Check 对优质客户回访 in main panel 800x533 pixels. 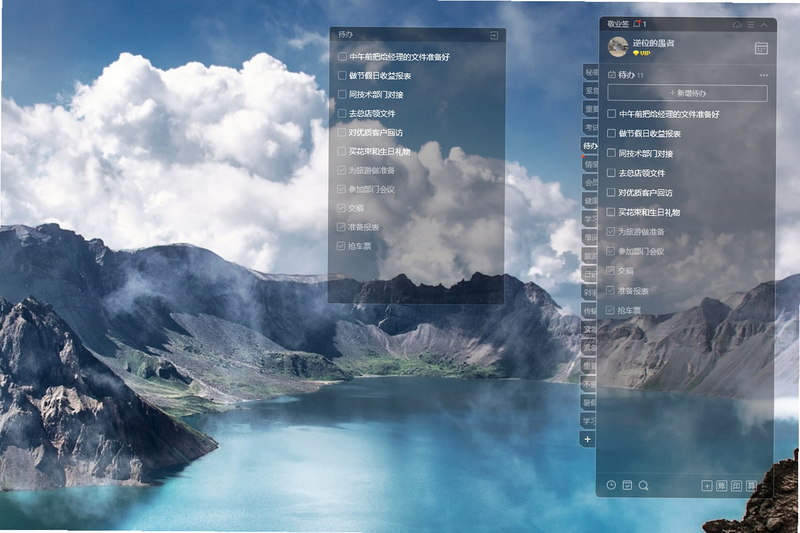[611, 192]
